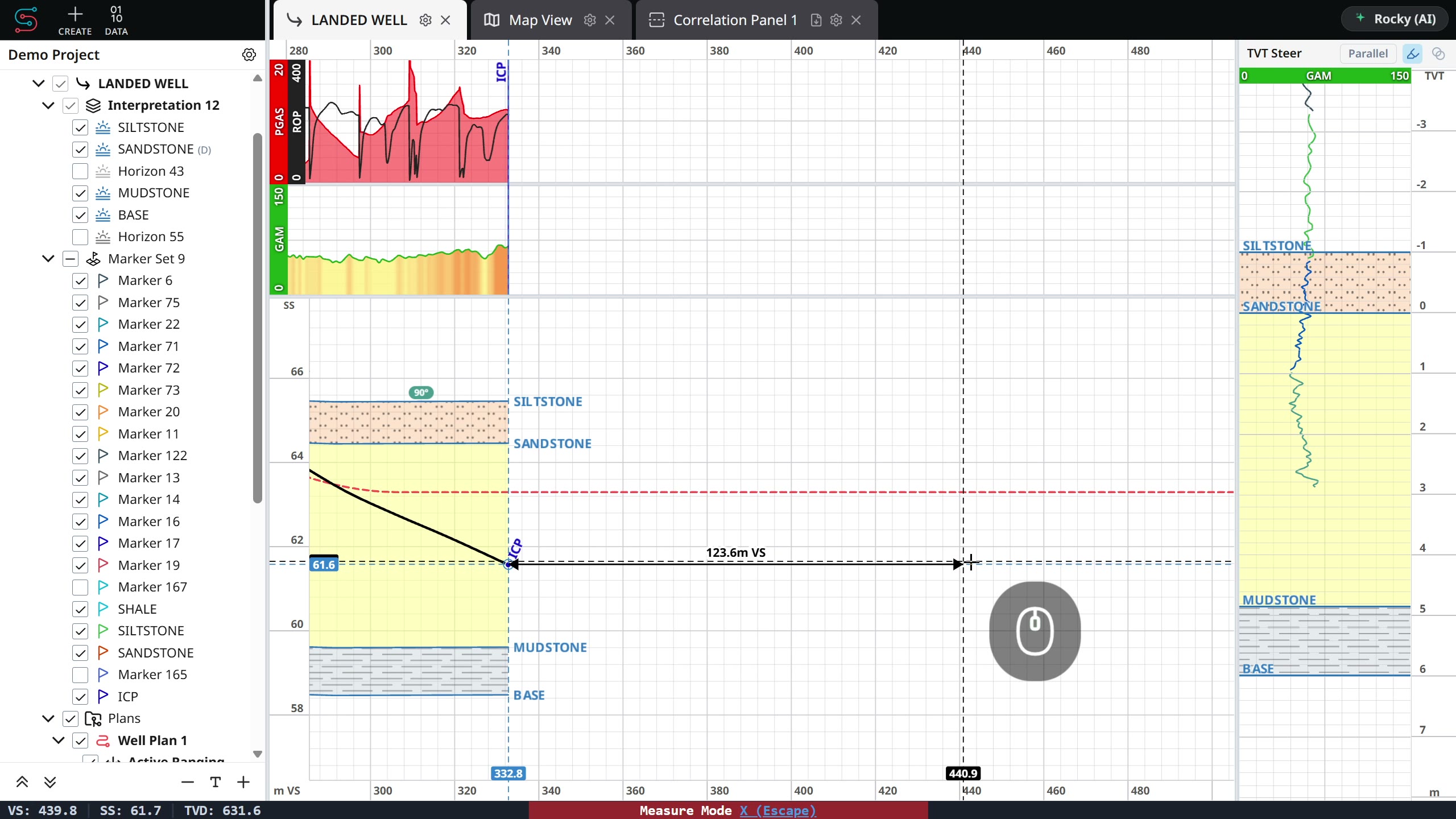Click the 332.8 VS position label
1456x819 pixels.
tap(508, 773)
